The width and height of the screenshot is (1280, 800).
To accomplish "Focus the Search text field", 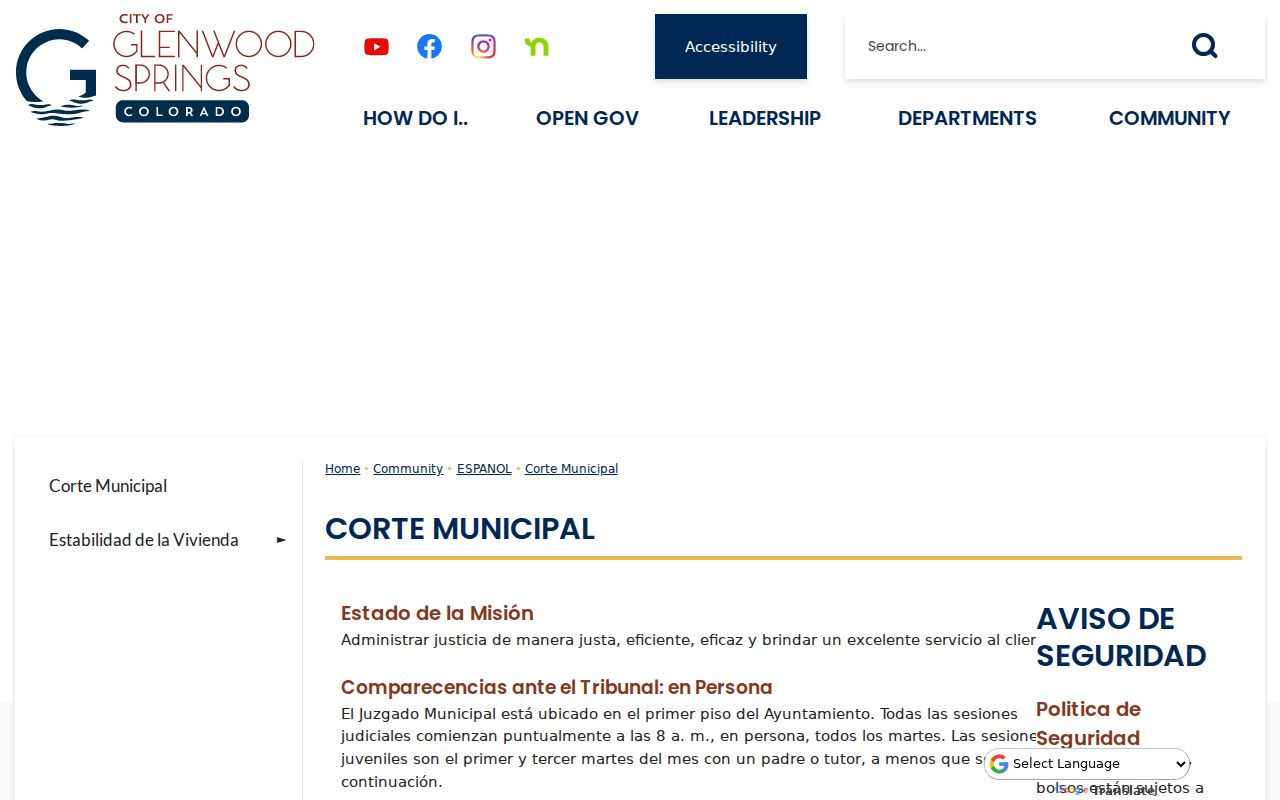I will point(1010,46).
